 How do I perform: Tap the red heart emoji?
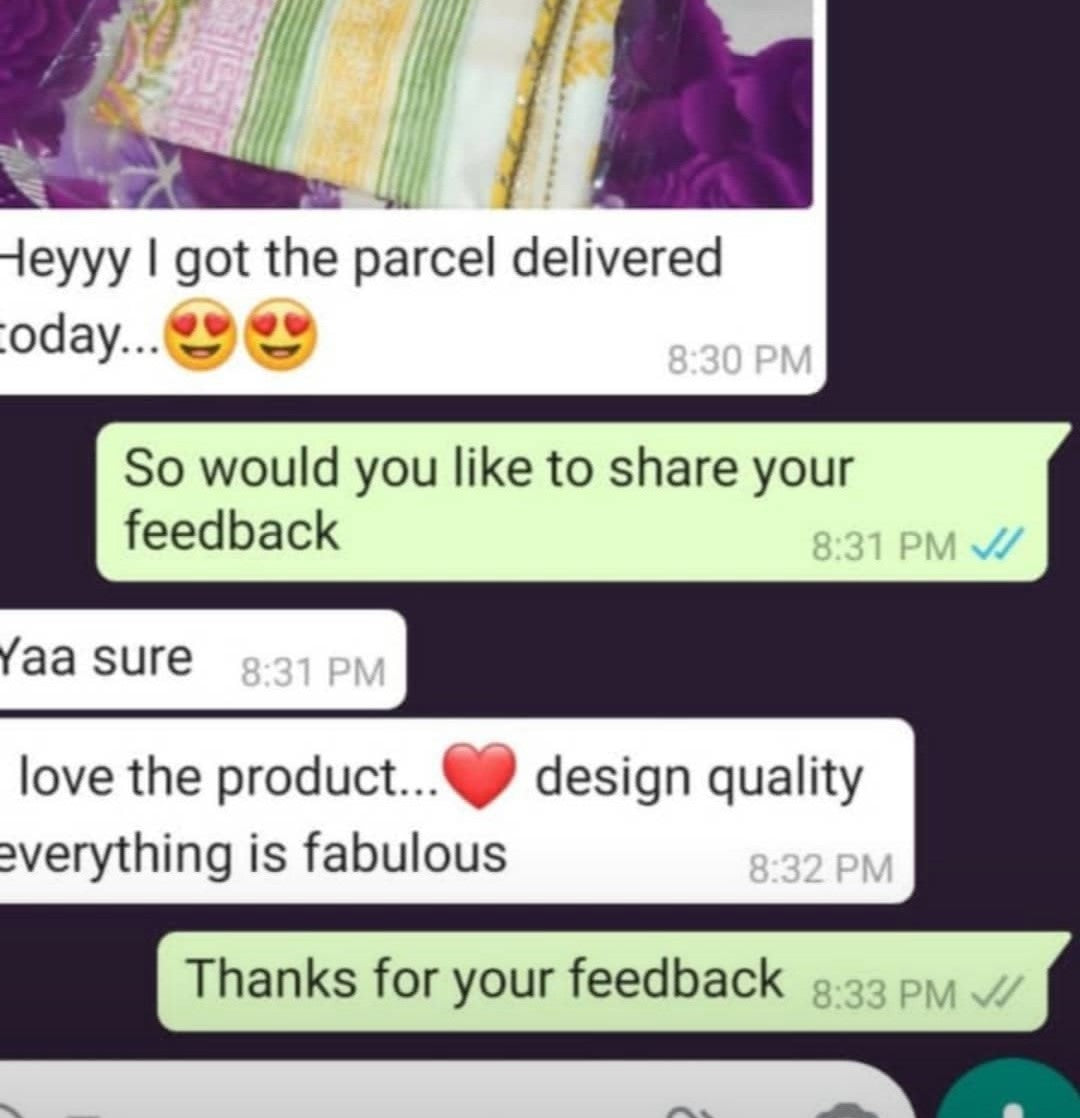click(479, 776)
